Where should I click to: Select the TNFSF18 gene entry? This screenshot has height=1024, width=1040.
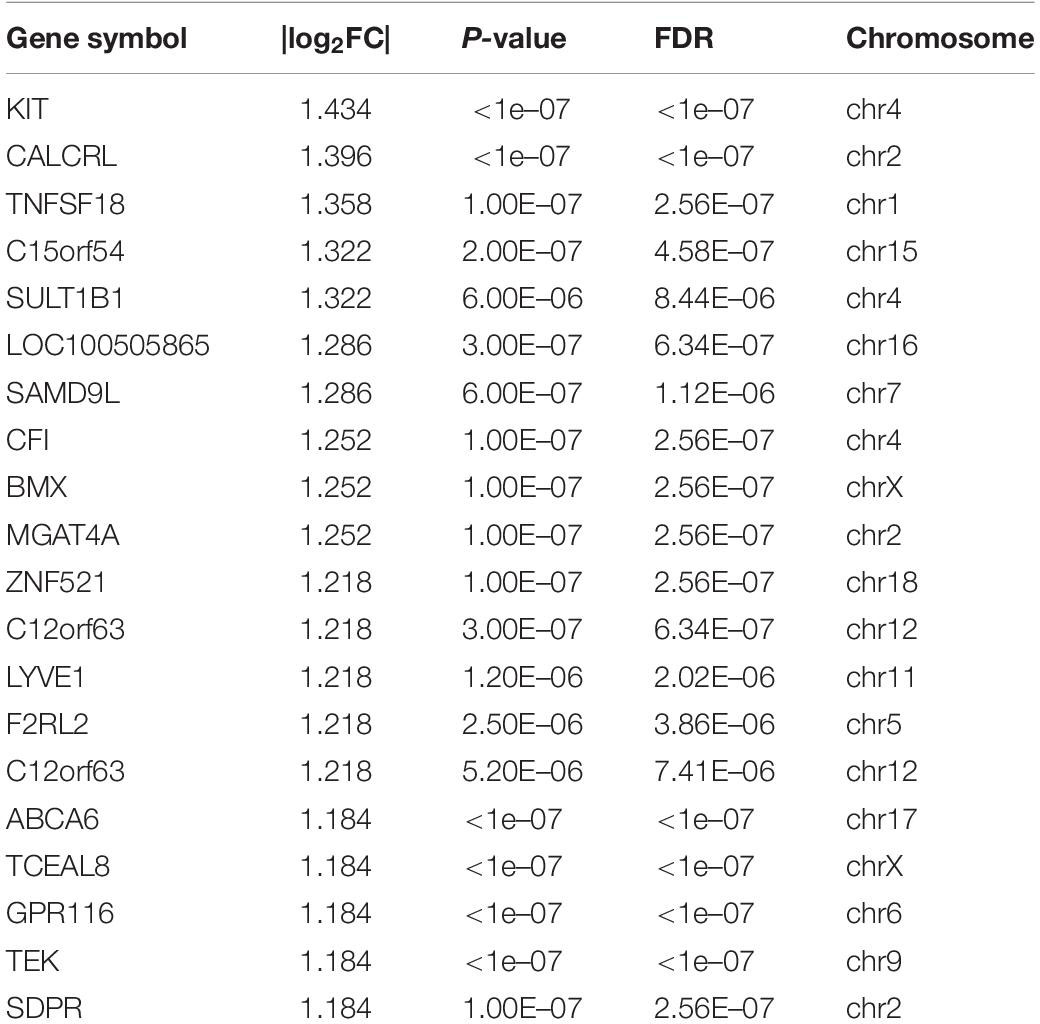point(65,204)
